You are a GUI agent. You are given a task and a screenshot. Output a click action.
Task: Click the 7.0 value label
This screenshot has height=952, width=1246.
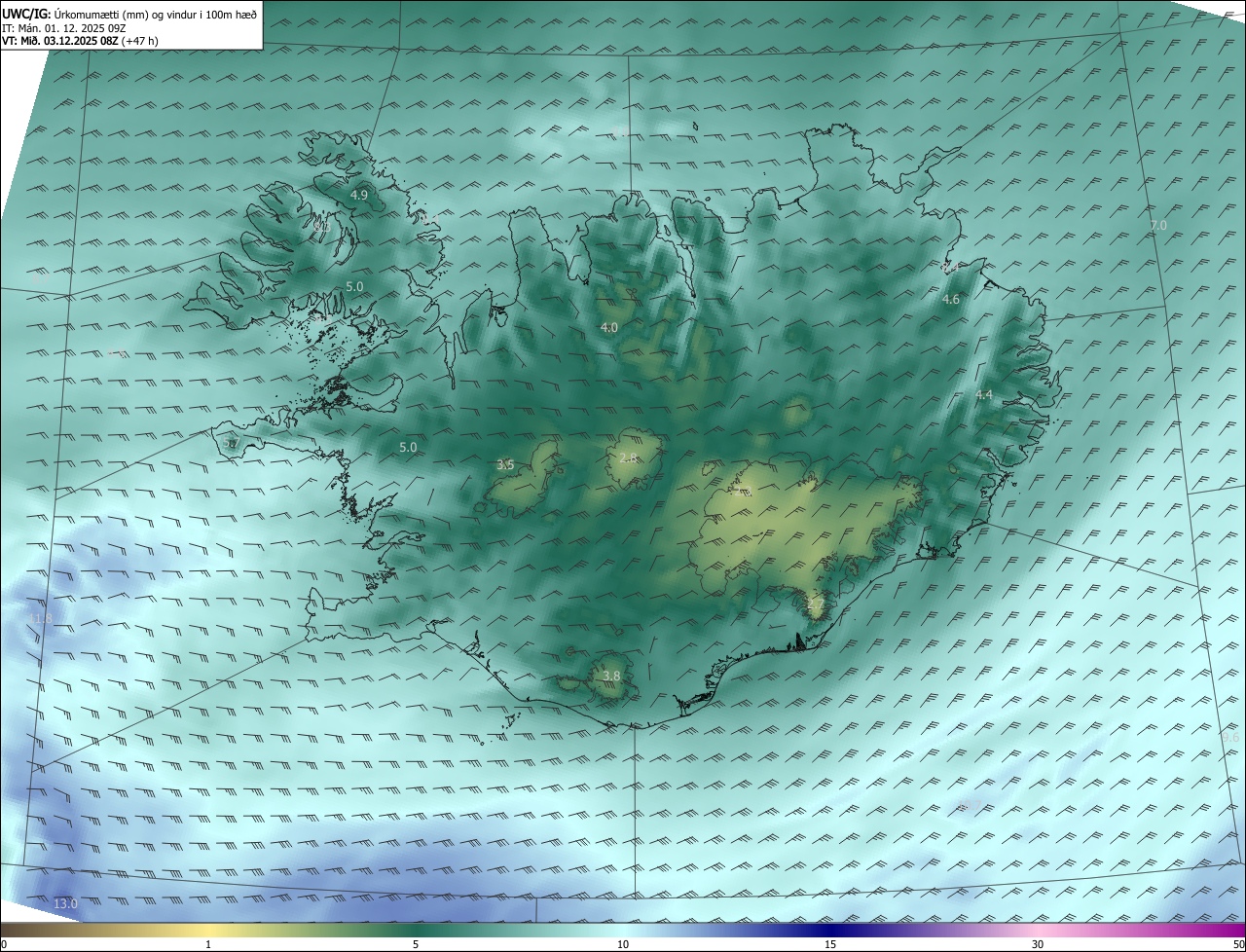[x=1157, y=225]
